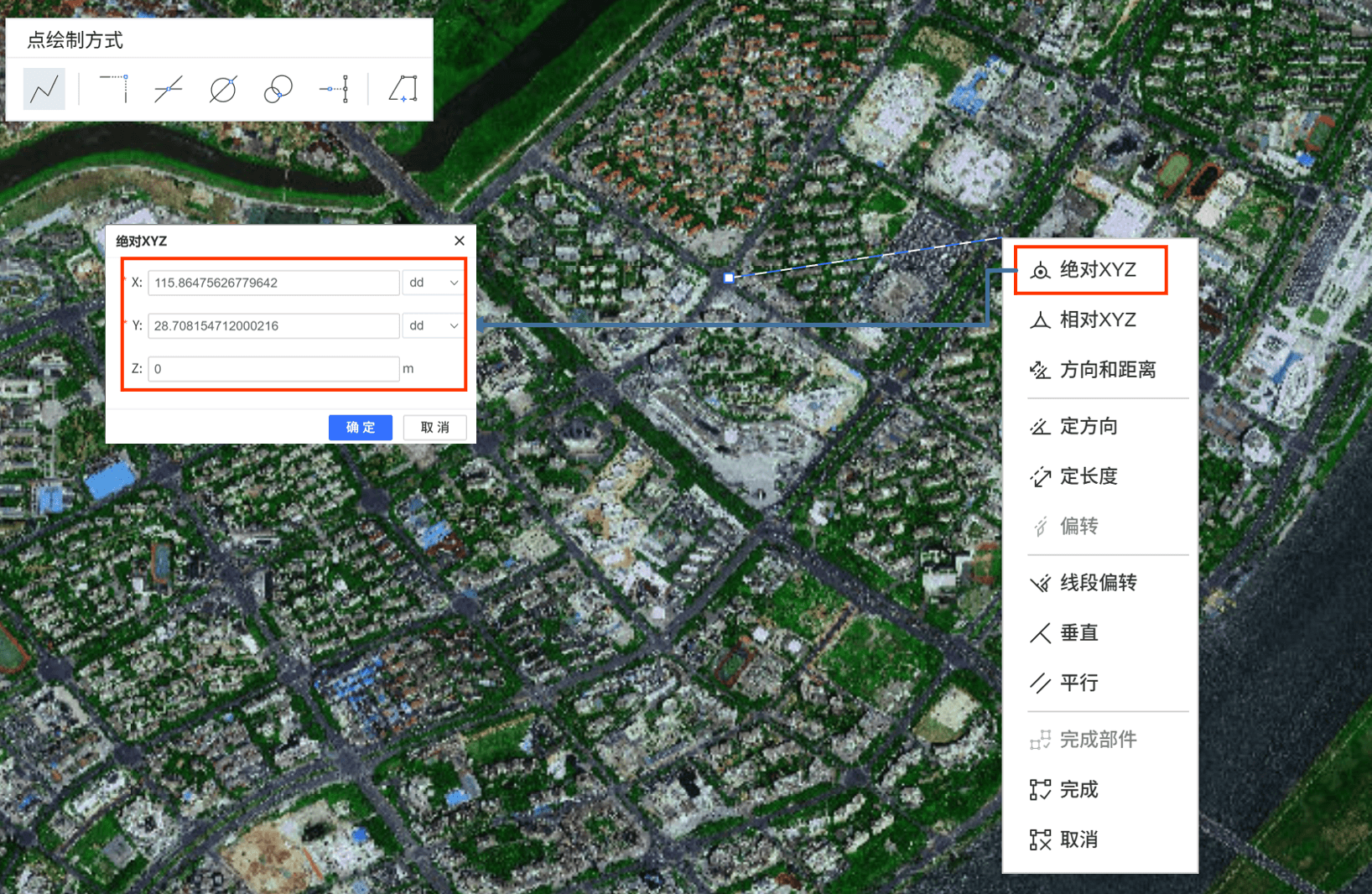
Task: Focus the Y coordinate value field
Action: [x=273, y=325]
